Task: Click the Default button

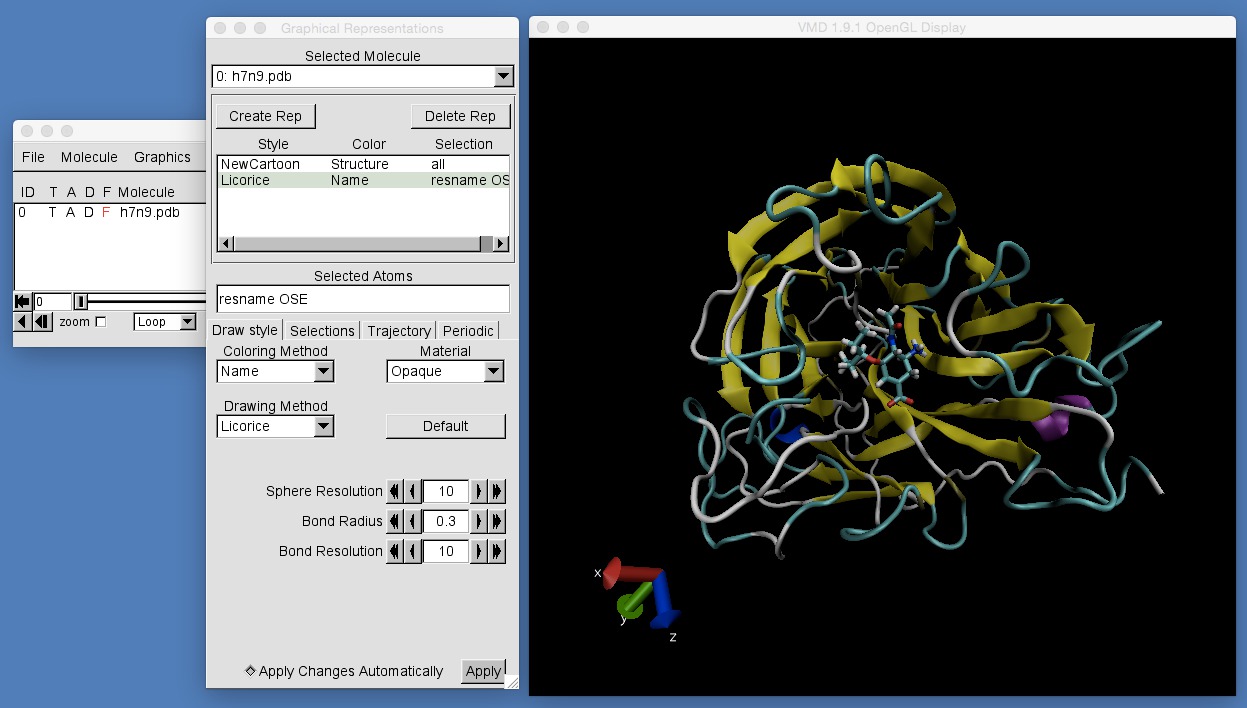Action: [x=446, y=426]
